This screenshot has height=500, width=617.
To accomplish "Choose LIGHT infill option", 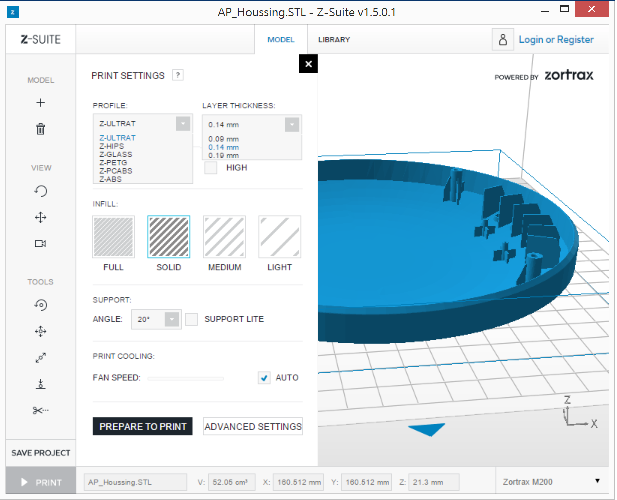I will [280, 236].
